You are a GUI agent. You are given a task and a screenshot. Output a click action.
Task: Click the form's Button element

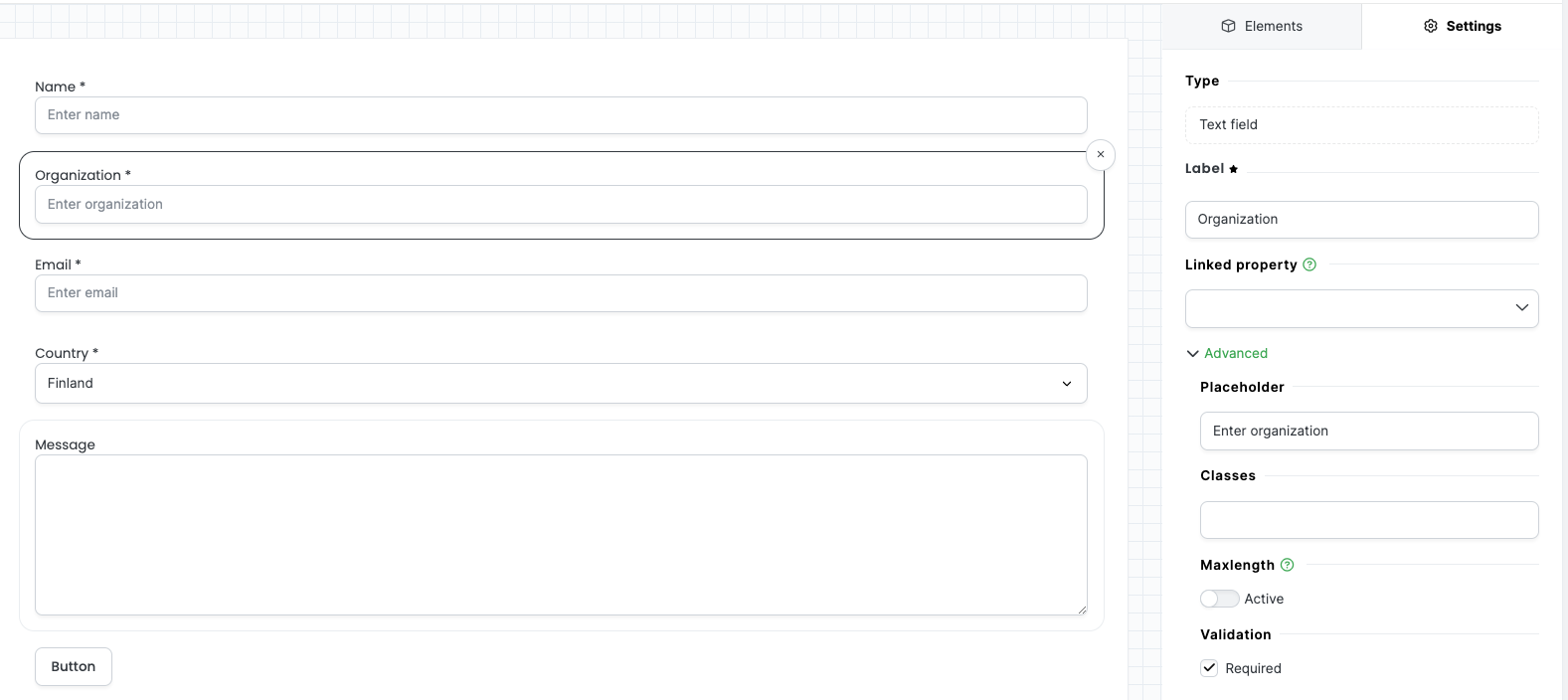tap(74, 667)
